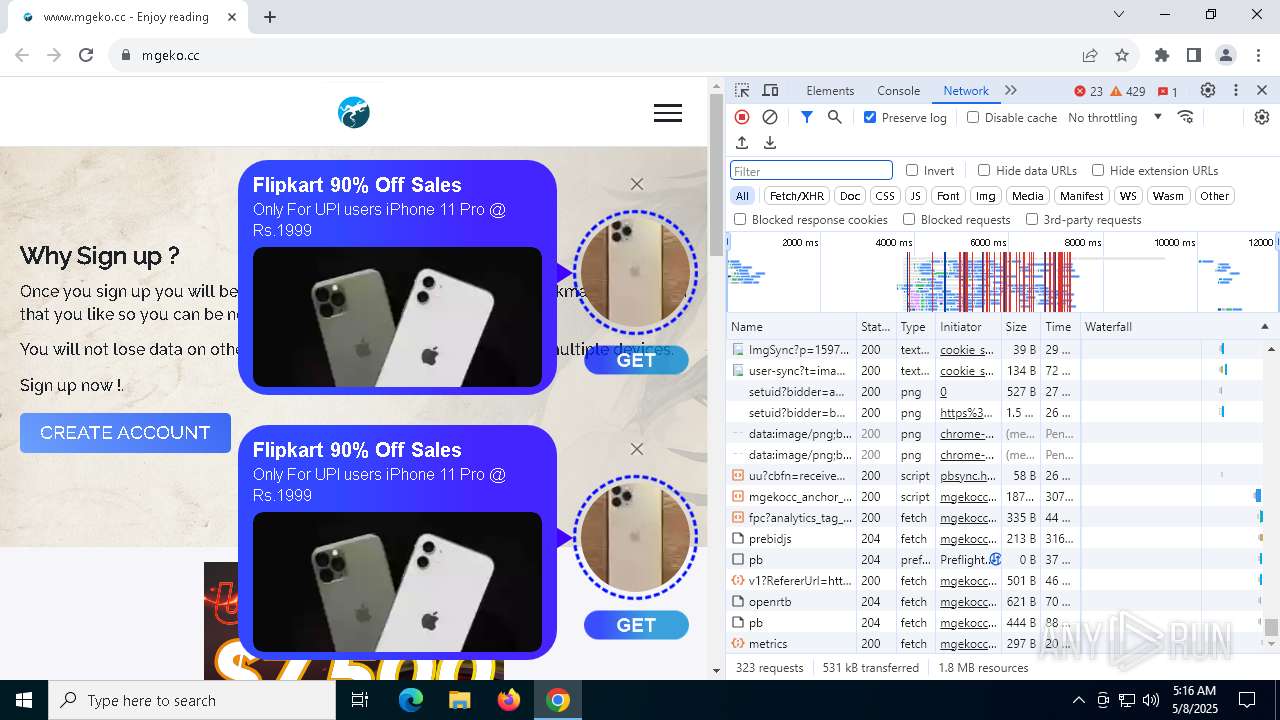
Task: Open Chrome tab search chevron
Action: pyautogui.click(x=1119, y=14)
